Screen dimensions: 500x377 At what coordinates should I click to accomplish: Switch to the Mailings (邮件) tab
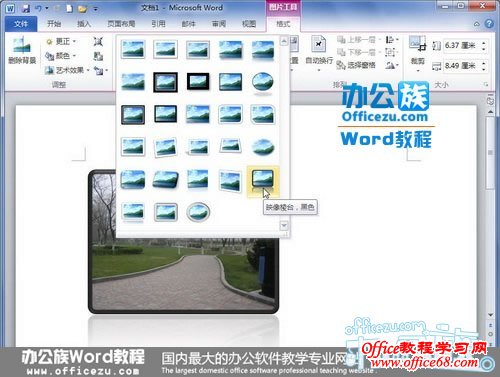(x=188, y=23)
